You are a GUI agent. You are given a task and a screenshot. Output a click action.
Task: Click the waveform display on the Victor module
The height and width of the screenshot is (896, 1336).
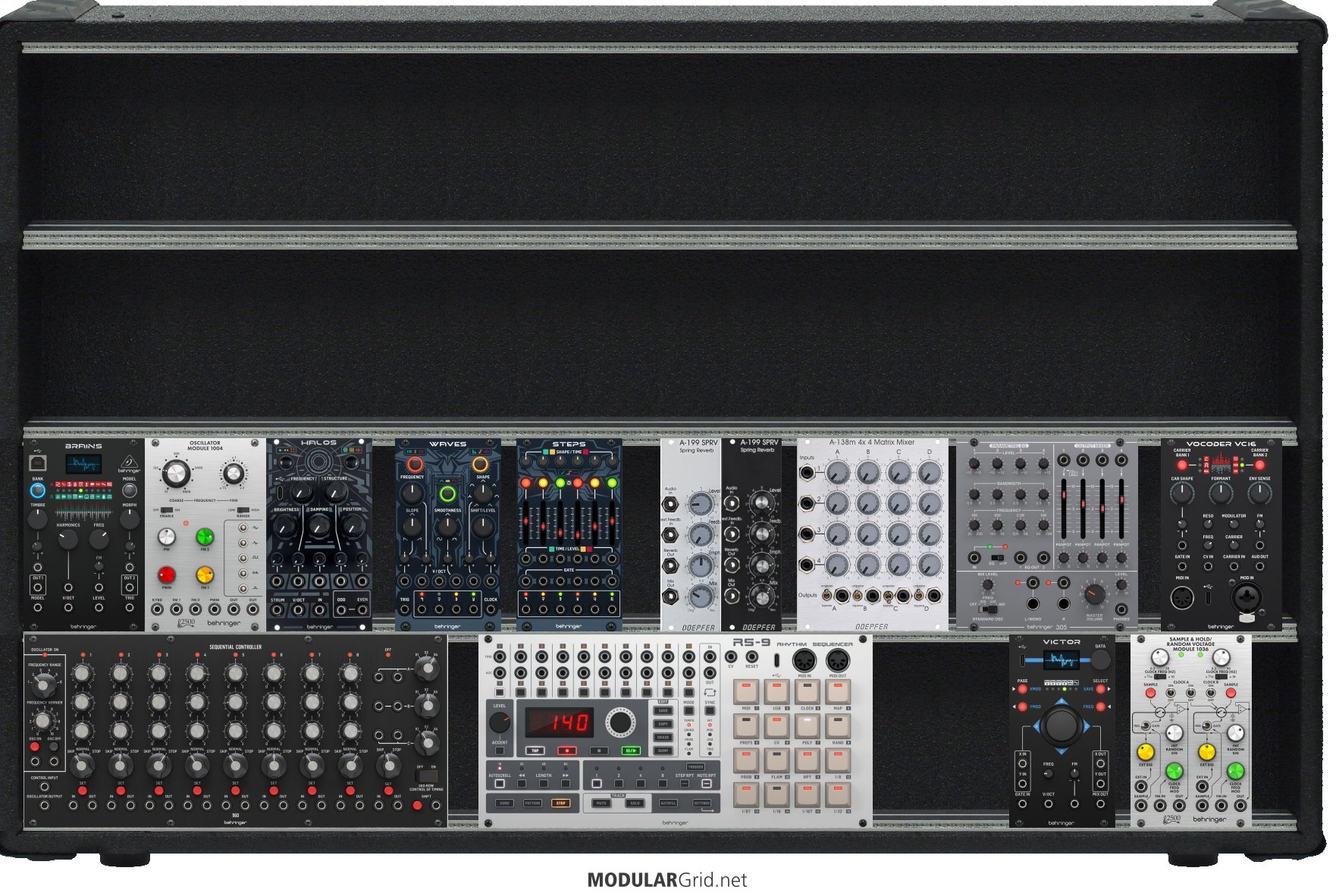pos(1061,660)
